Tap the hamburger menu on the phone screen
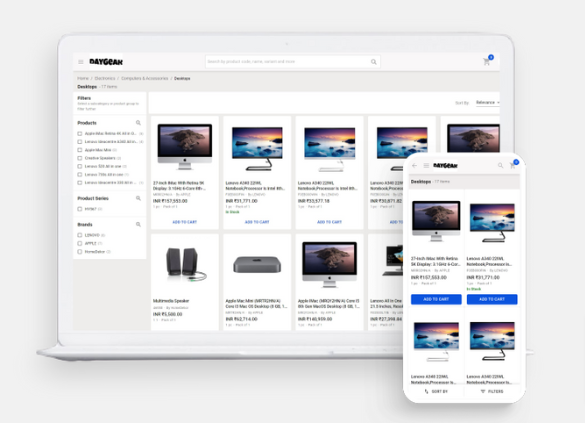 pyautogui.click(x=426, y=165)
